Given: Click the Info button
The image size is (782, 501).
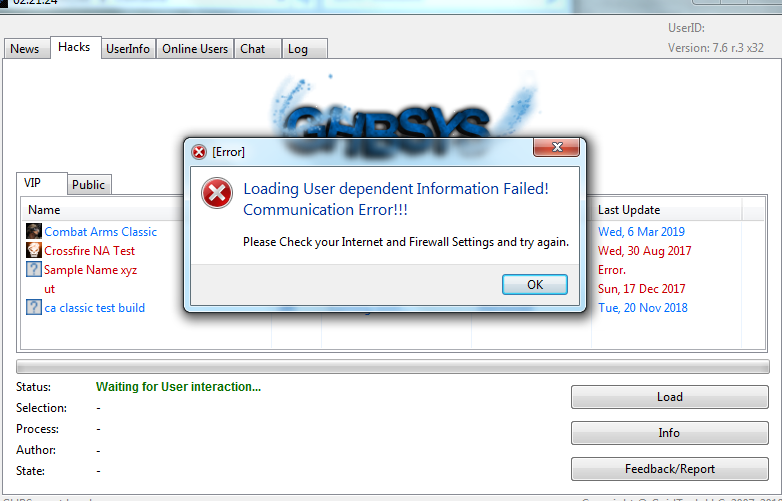Looking at the screenshot, I should coord(670,433).
